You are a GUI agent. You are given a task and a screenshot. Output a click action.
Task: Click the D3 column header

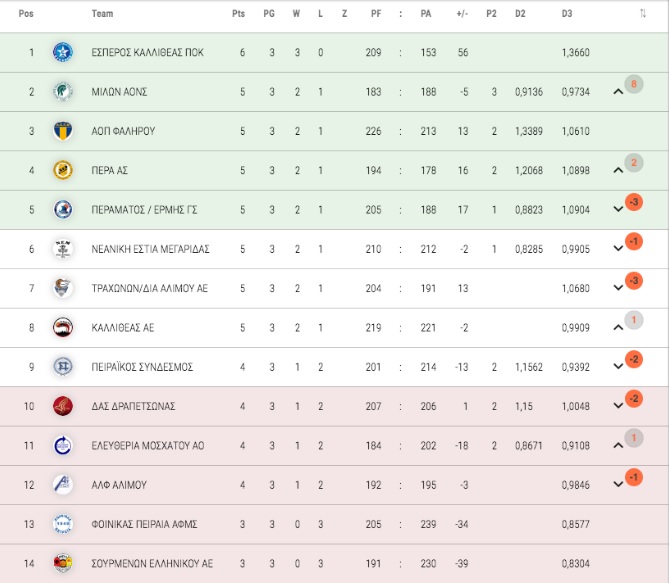(x=567, y=14)
